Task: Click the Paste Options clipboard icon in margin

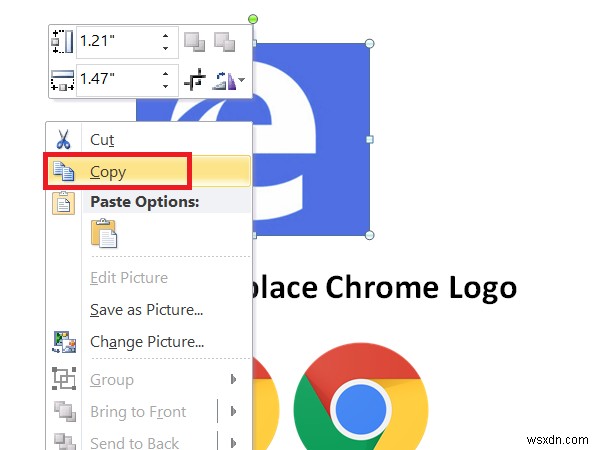Action: [x=63, y=203]
